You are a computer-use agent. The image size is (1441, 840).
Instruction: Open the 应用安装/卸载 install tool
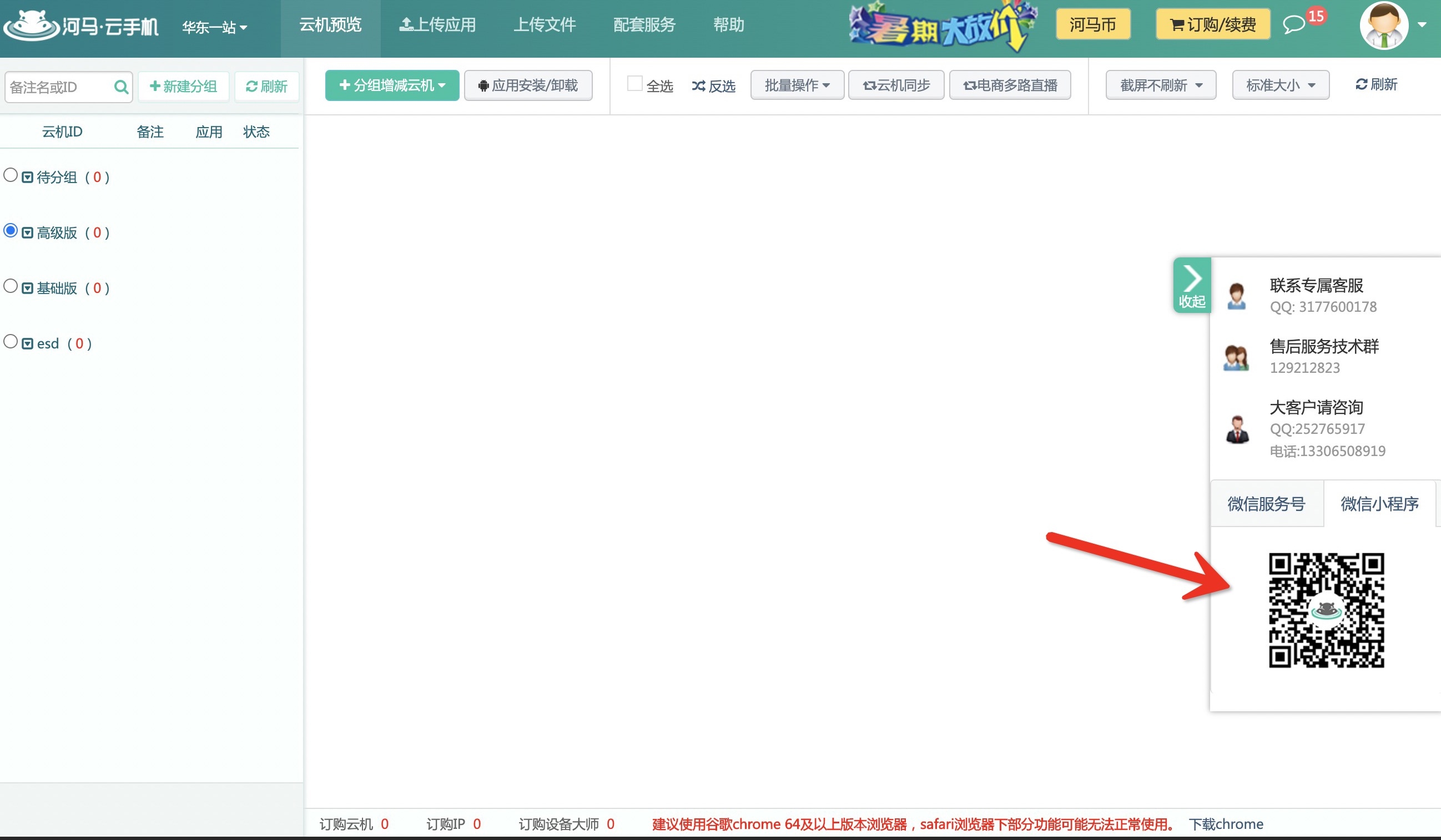click(528, 85)
